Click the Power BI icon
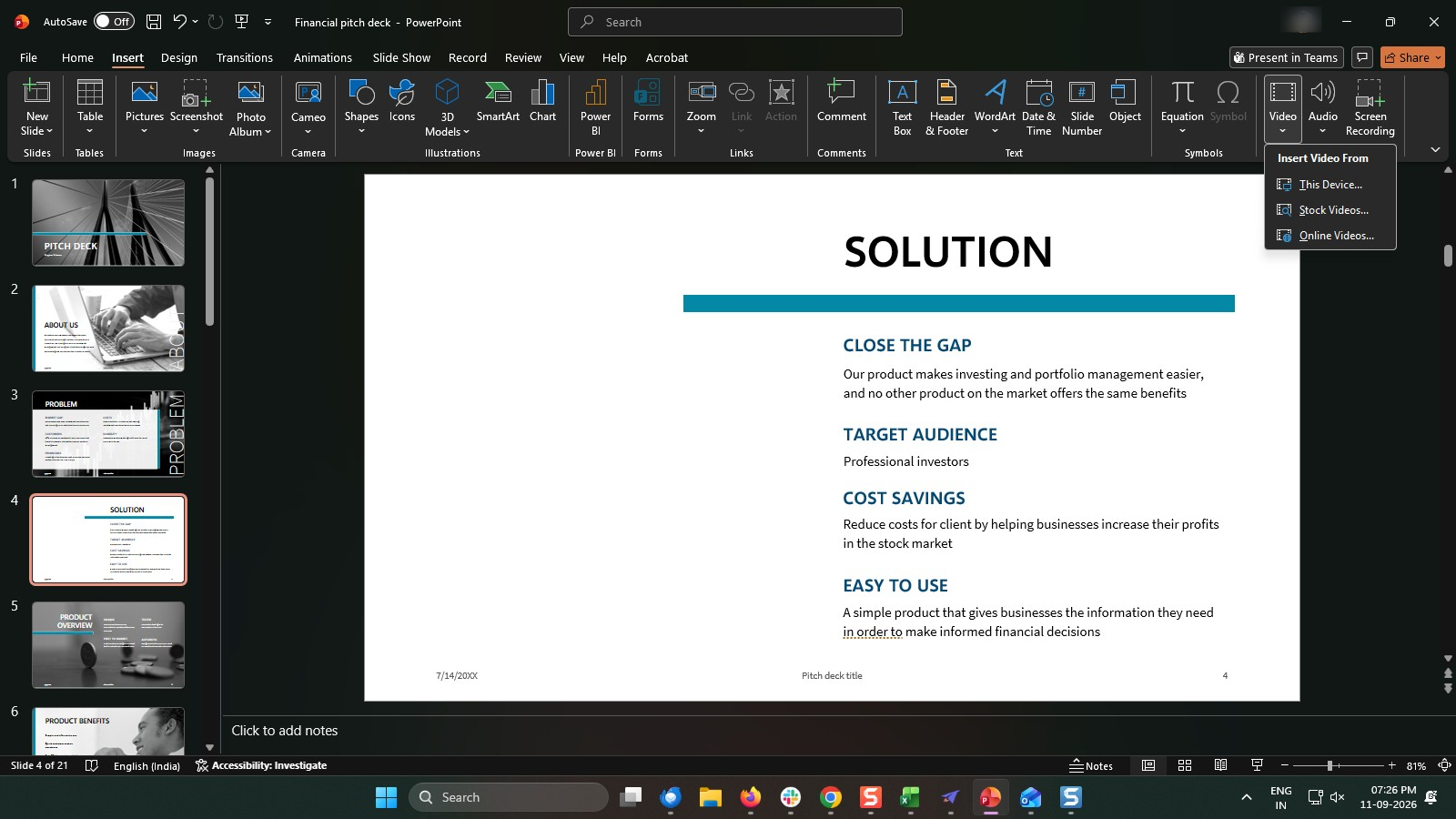 [595, 106]
